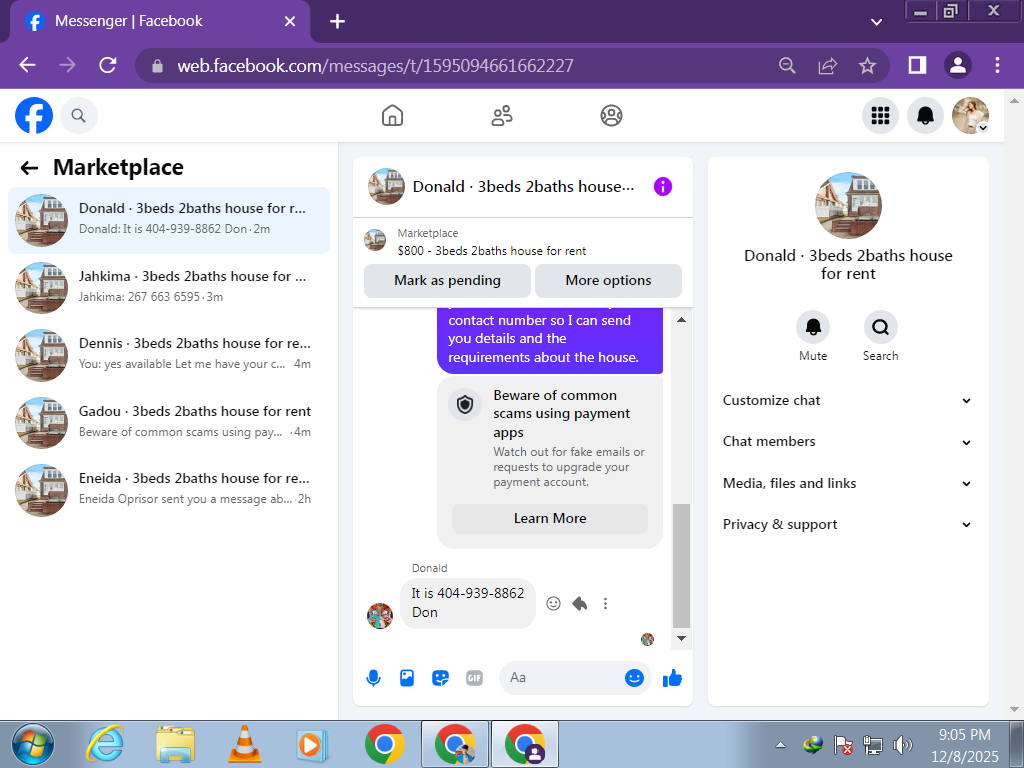The width and height of the screenshot is (1024, 768).
Task: Open the $800 3beds 2baths listing link
Action: coord(492,251)
